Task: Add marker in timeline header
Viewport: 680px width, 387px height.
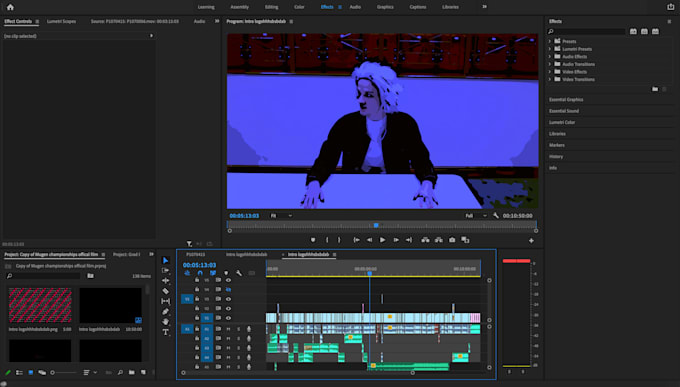Action: [x=226, y=273]
